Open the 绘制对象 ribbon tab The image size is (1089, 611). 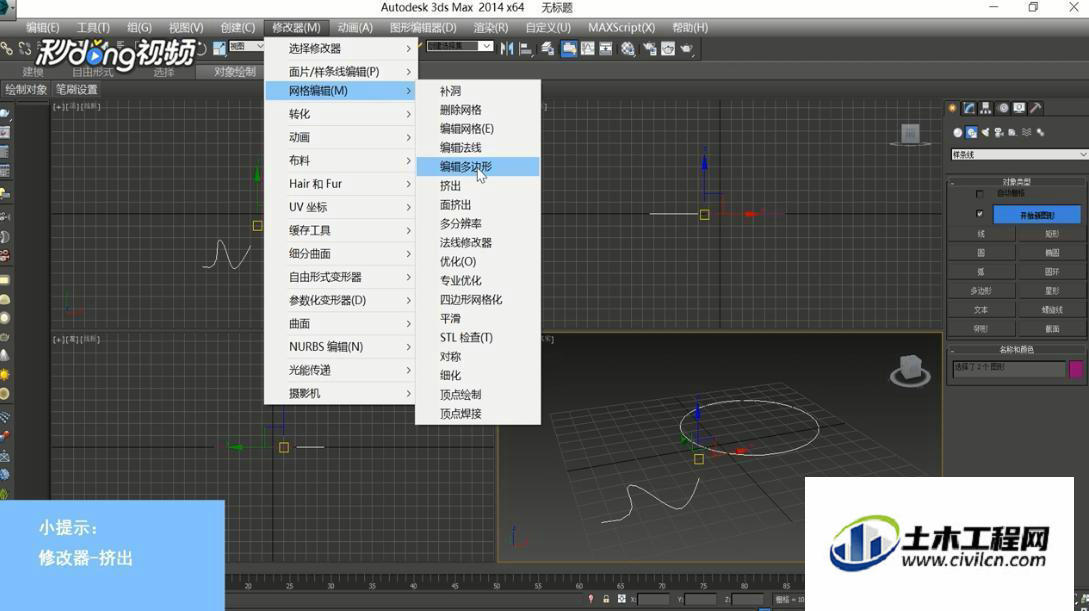[x=26, y=90]
